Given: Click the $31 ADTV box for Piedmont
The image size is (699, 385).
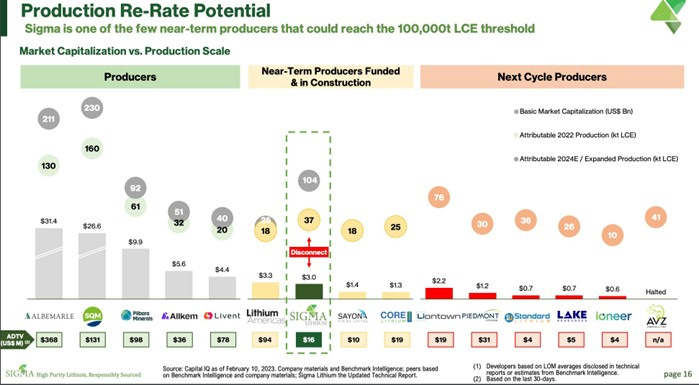Looking at the screenshot, I should tap(484, 340).
